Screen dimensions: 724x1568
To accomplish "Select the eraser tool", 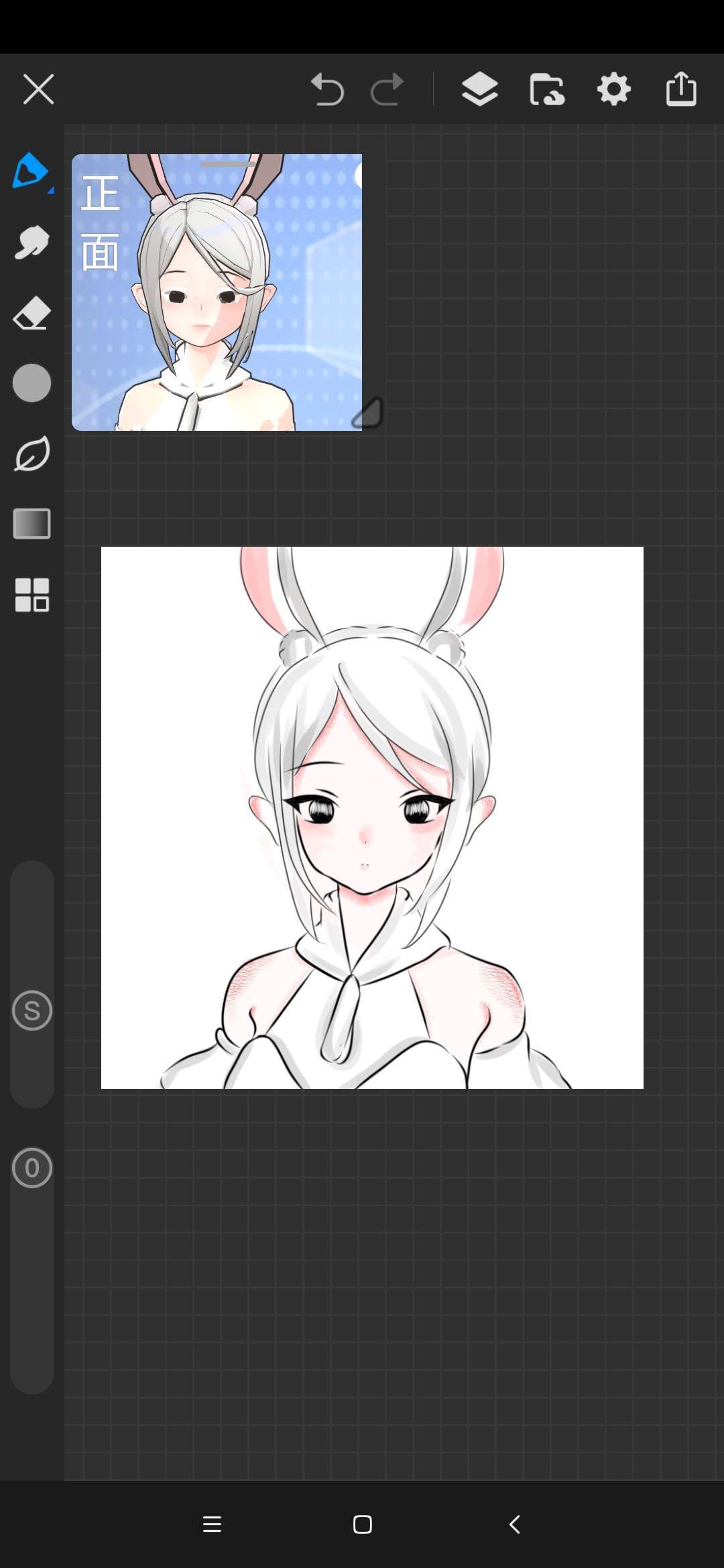I will click(x=32, y=313).
